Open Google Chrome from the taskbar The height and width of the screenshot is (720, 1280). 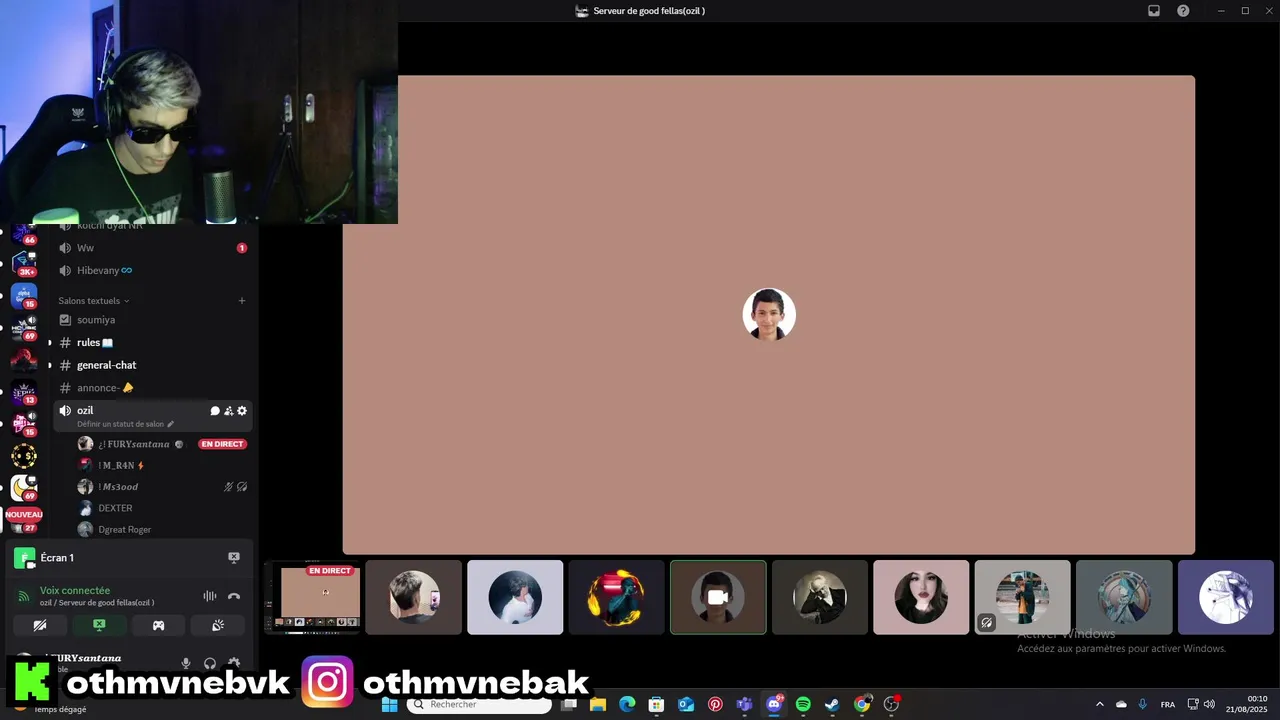point(862,704)
